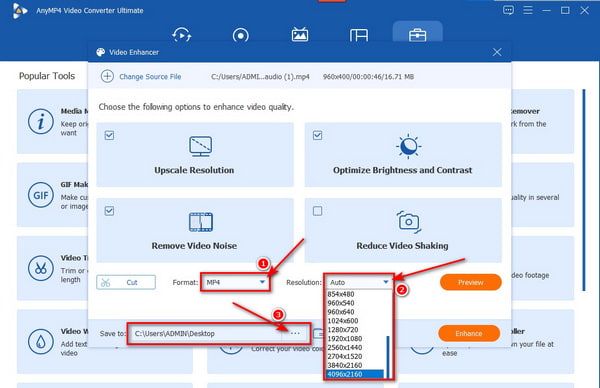The width and height of the screenshot is (600, 388).
Task: Click the Media Metadata info icon
Action: click(x=41, y=122)
